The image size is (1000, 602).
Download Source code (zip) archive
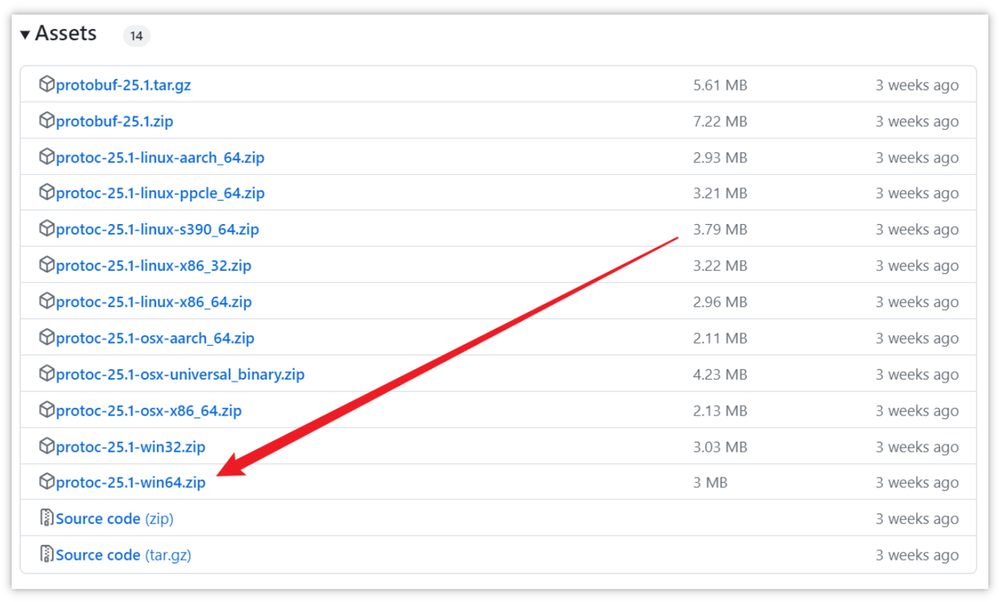pos(114,519)
